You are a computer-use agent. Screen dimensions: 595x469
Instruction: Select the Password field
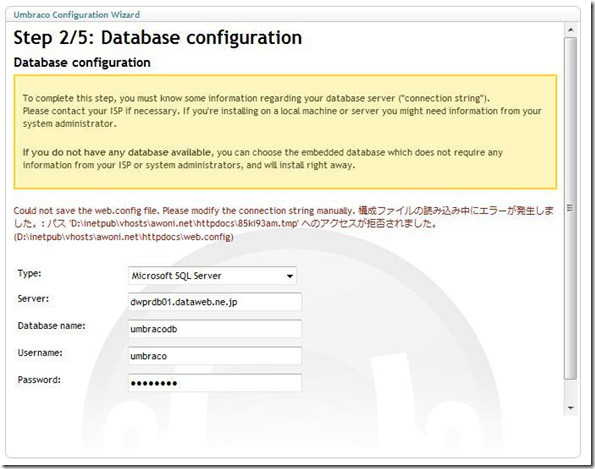215,383
